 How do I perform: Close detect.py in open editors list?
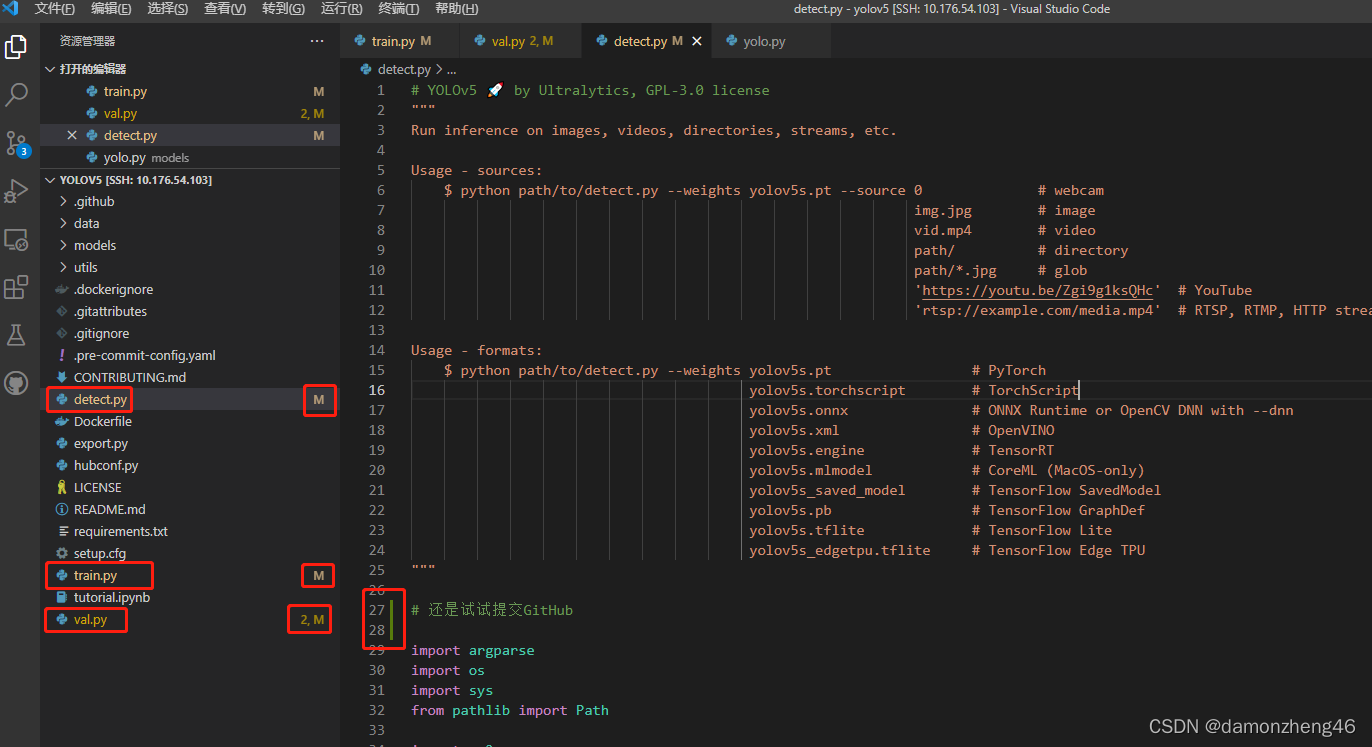tap(72, 135)
